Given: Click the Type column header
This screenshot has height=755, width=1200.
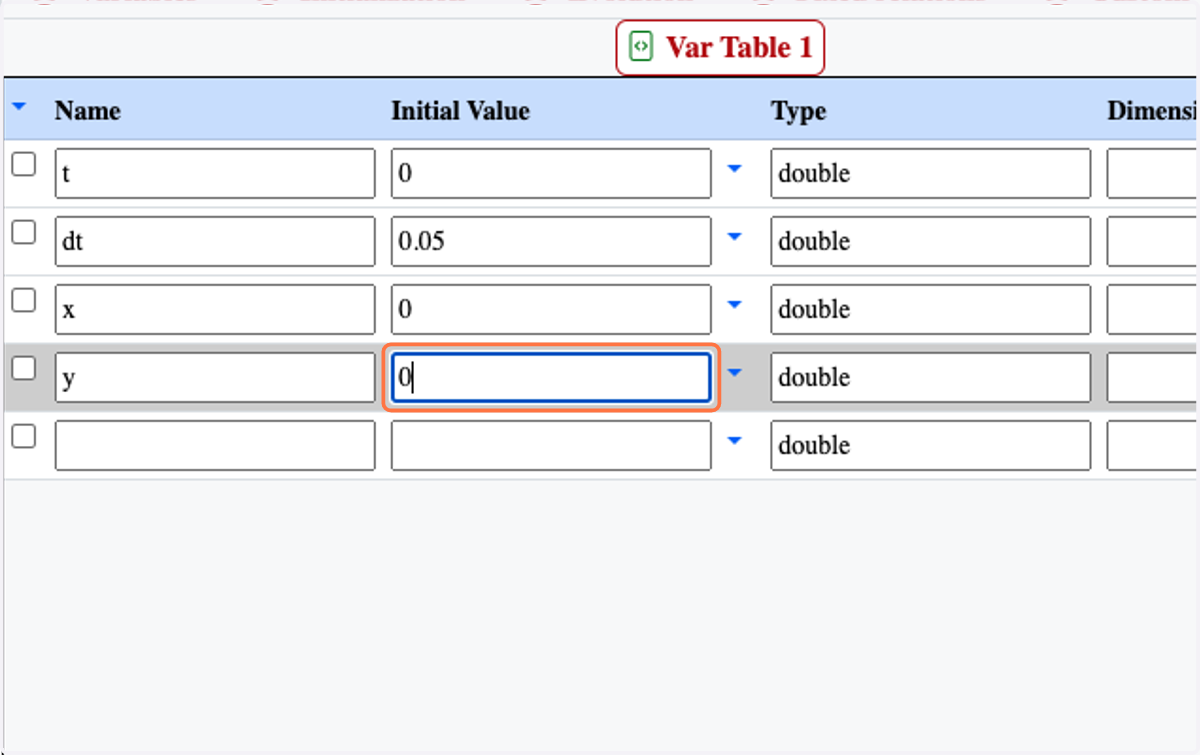Looking at the screenshot, I should [799, 111].
